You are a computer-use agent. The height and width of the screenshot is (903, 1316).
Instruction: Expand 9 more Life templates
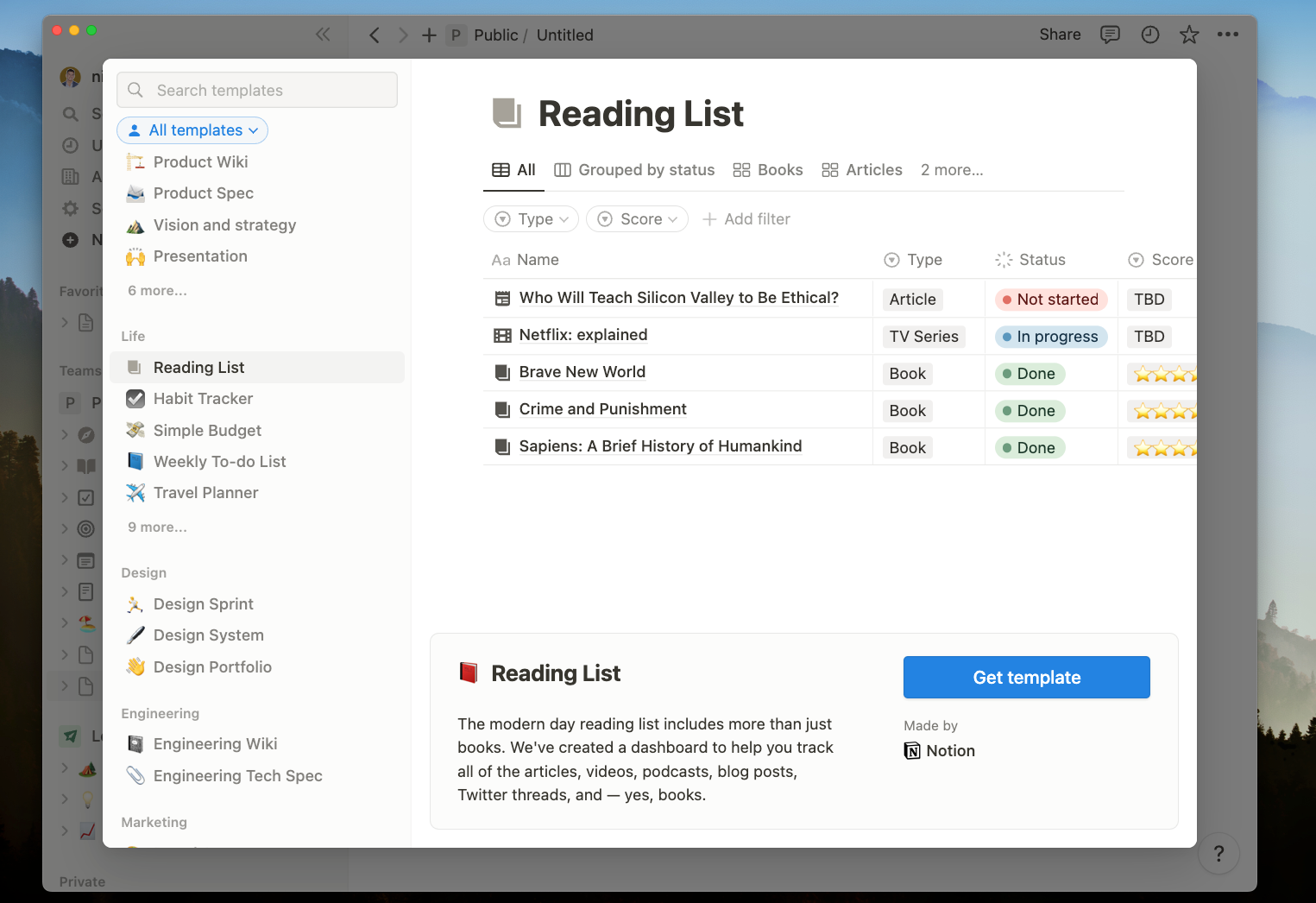point(157,527)
